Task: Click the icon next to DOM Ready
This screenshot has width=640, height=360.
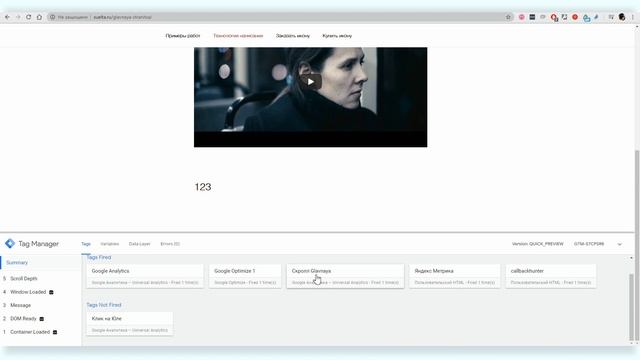Action: tap(42, 319)
